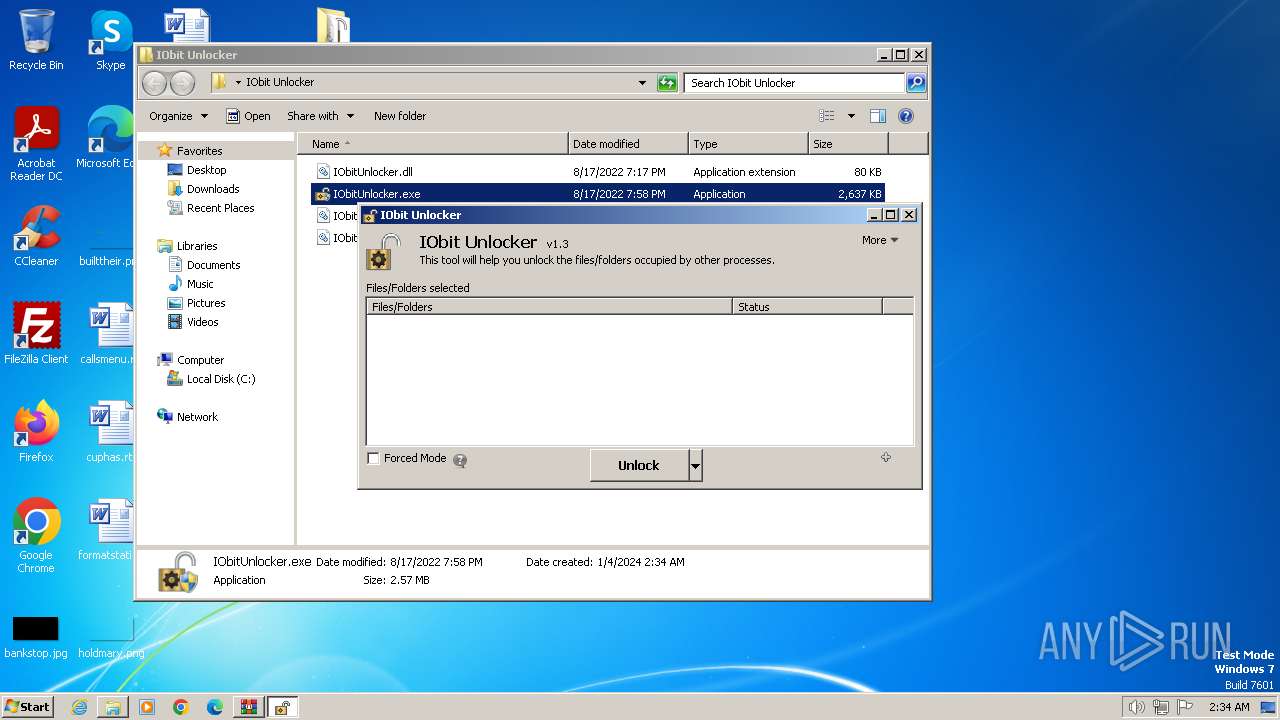Viewport: 1280px width, 720px height.
Task: Open Pictures library
Action: tap(206, 303)
